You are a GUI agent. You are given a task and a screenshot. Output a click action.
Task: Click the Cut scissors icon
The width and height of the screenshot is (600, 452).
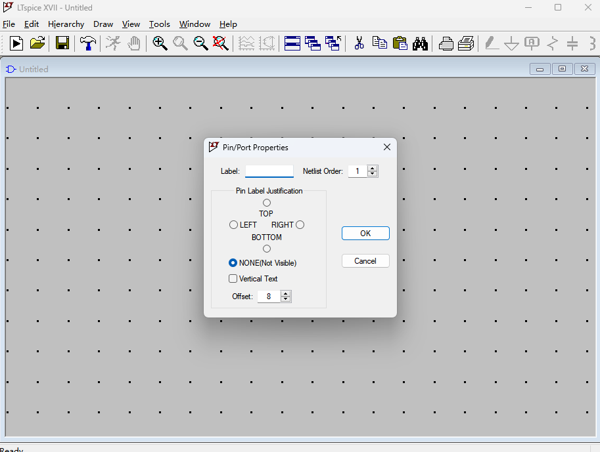[359, 44]
